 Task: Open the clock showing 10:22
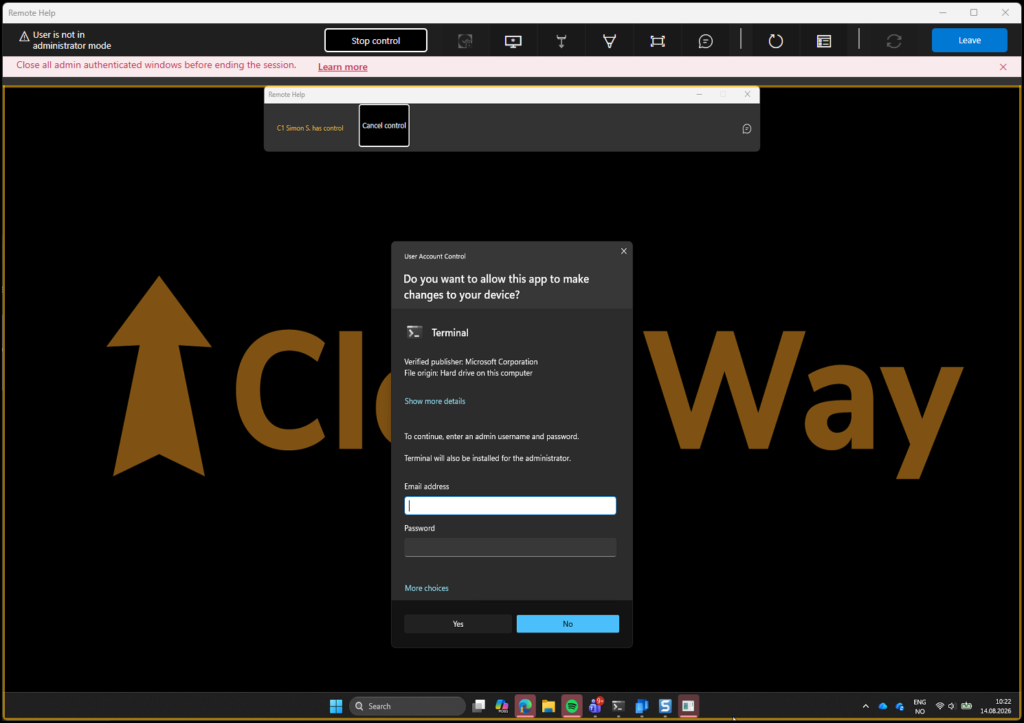pyautogui.click(x=995, y=706)
